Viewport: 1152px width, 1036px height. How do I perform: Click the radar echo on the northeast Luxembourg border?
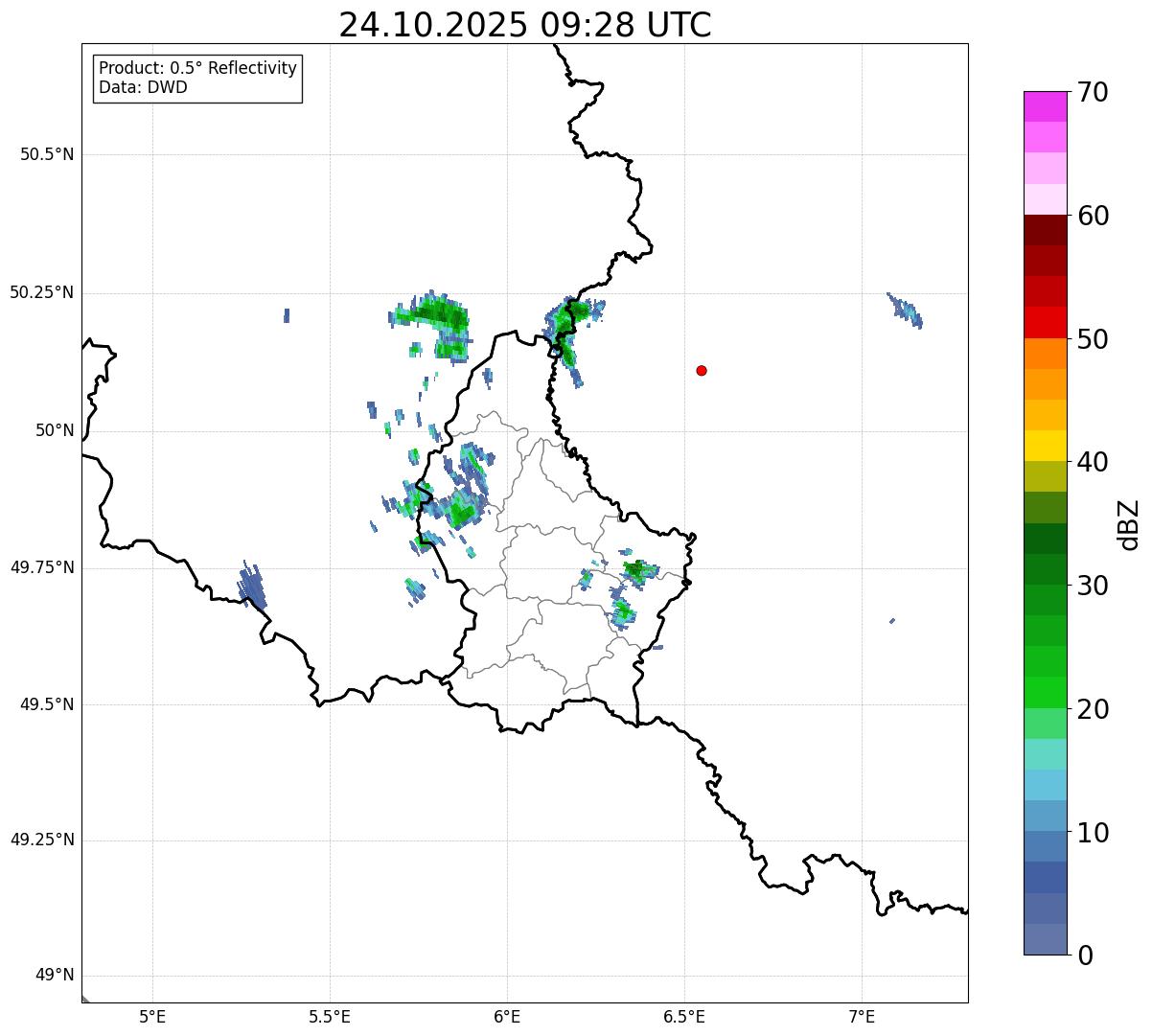pyautogui.click(x=572, y=332)
